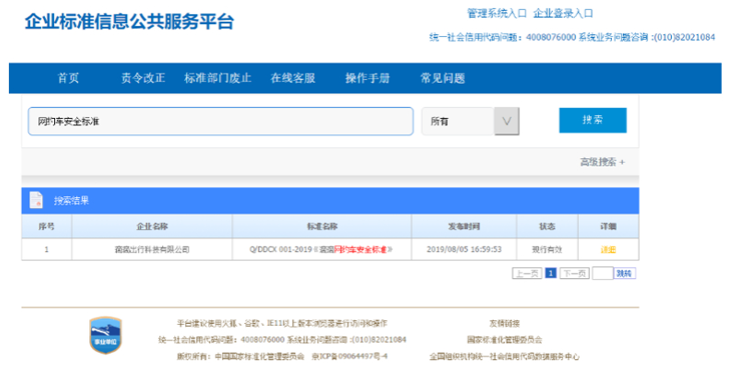This screenshot has height=381, width=732.
Task: Click the 状态 column header
Action: tap(547, 226)
